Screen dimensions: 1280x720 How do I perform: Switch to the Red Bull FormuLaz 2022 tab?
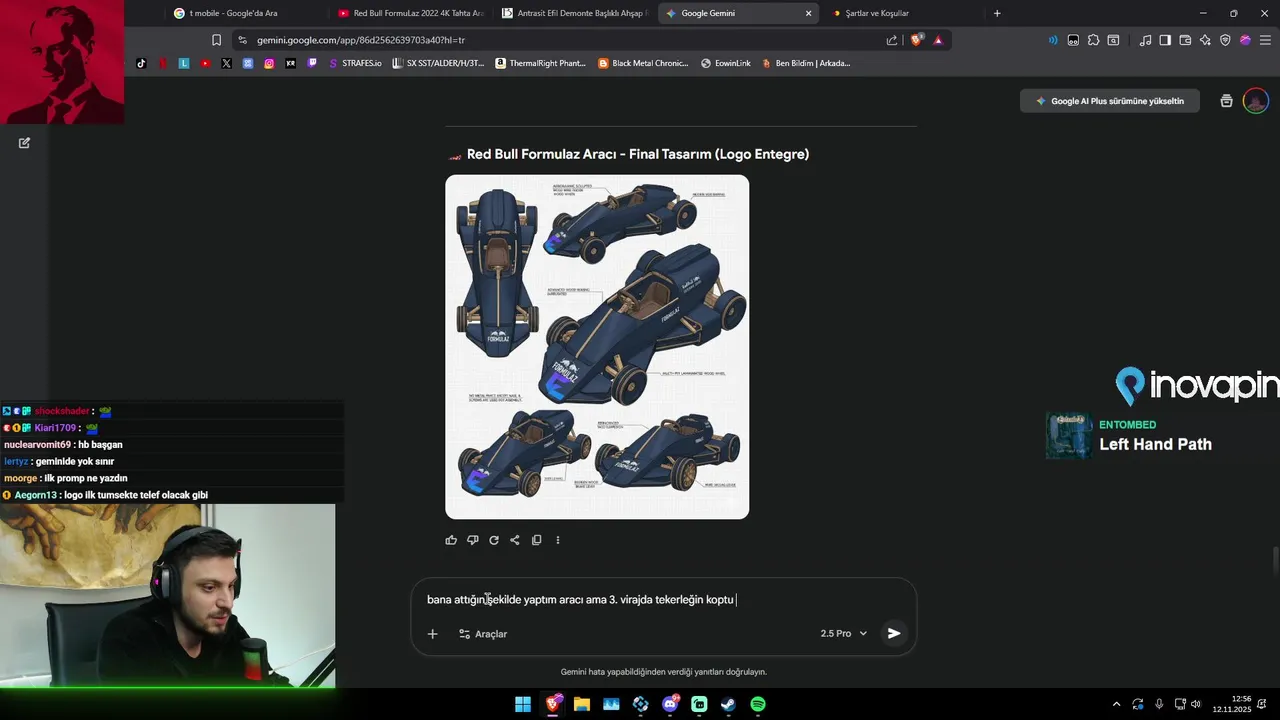point(410,13)
